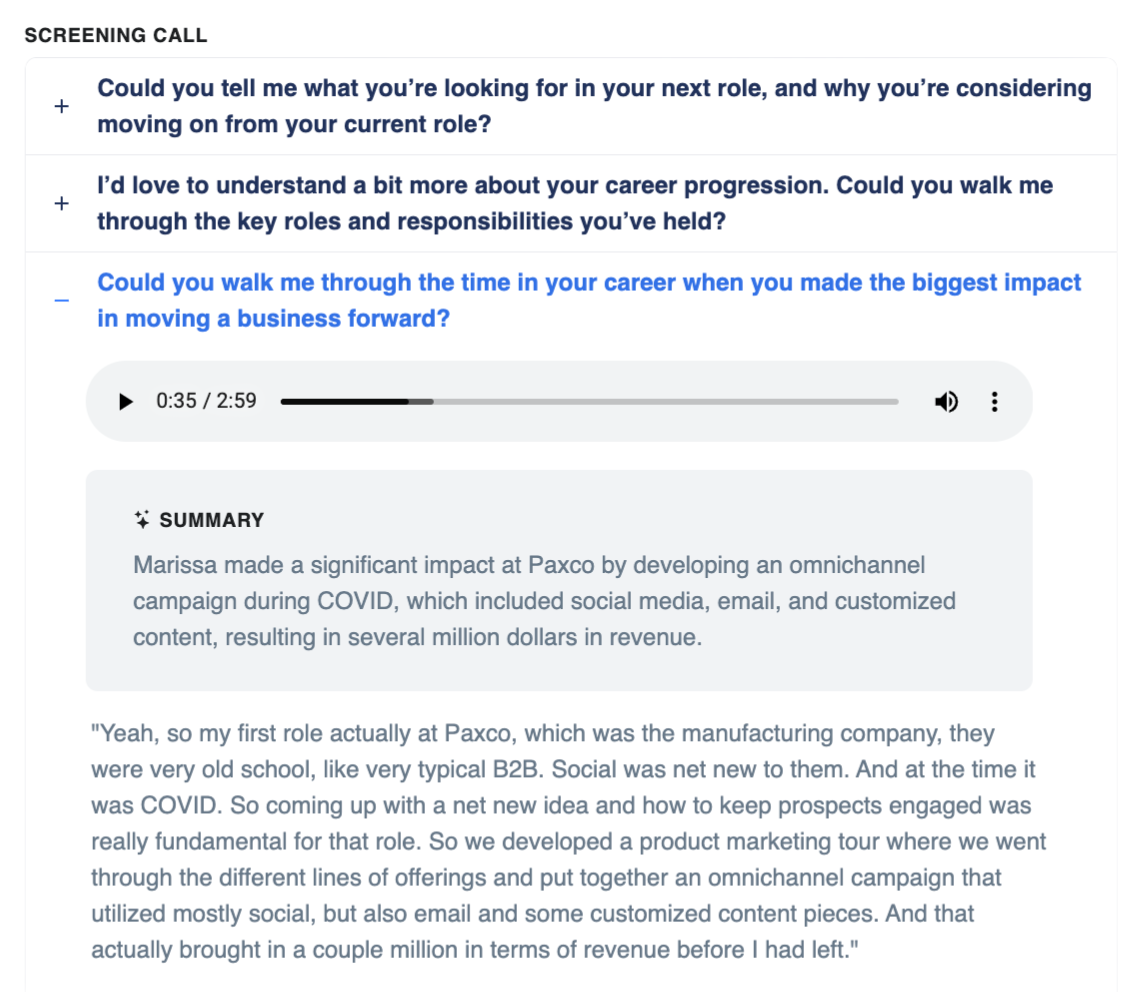Image resolution: width=1136 pixels, height=992 pixels.
Task: Expand the first question using its plus icon
Action: tap(62, 107)
